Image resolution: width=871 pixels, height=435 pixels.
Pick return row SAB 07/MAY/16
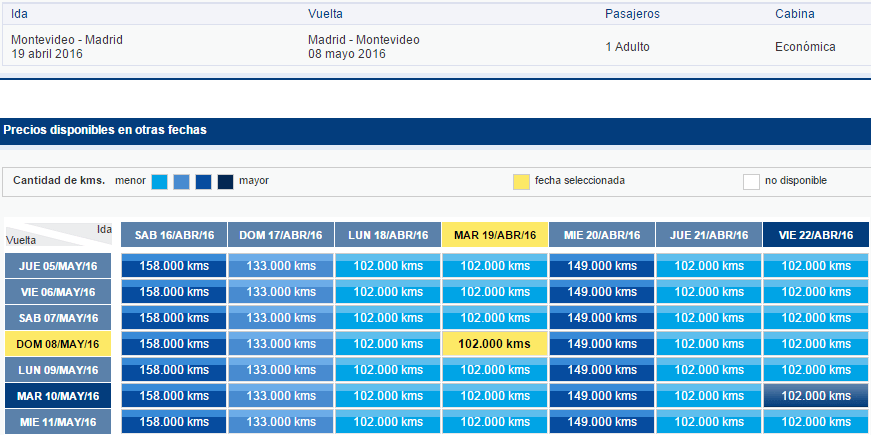[58, 318]
